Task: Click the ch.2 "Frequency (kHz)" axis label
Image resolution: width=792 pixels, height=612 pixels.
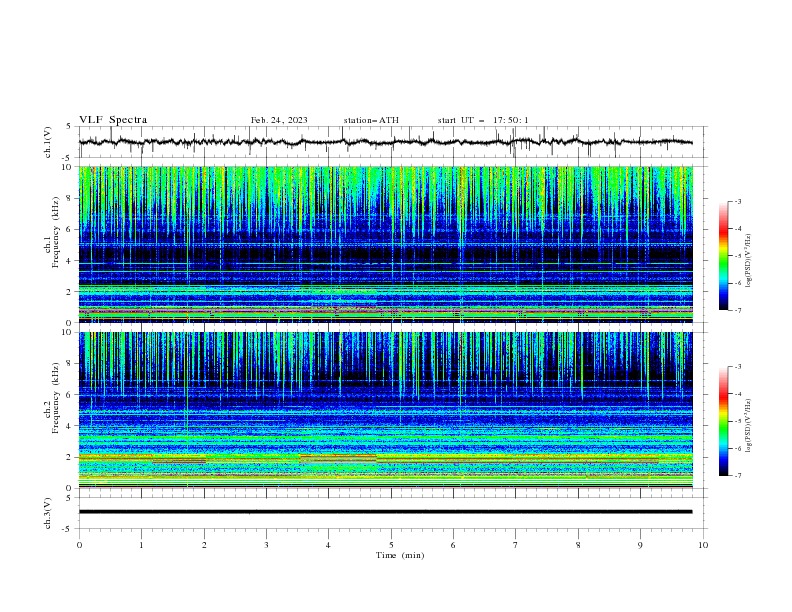Action: (56, 398)
